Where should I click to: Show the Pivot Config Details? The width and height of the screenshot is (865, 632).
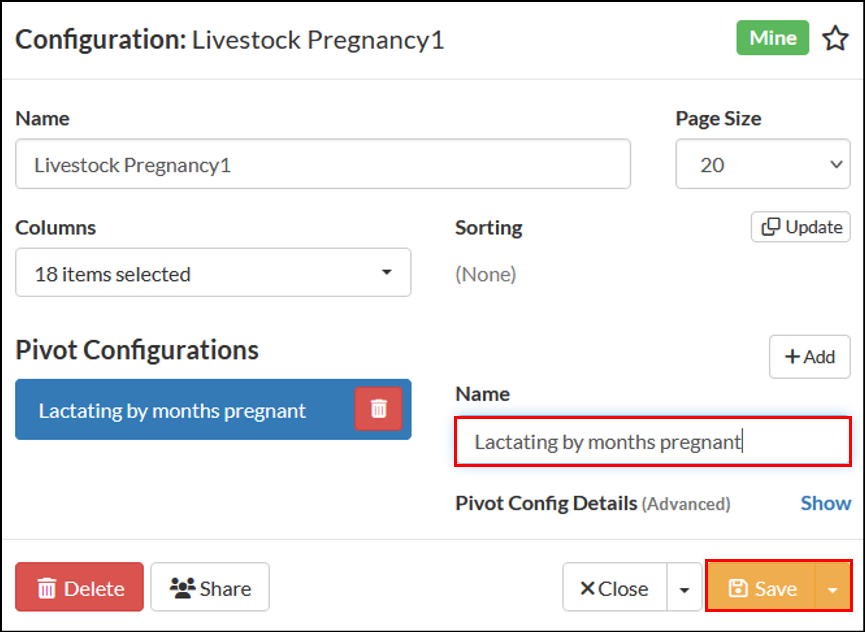pyautogui.click(x=825, y=503)
